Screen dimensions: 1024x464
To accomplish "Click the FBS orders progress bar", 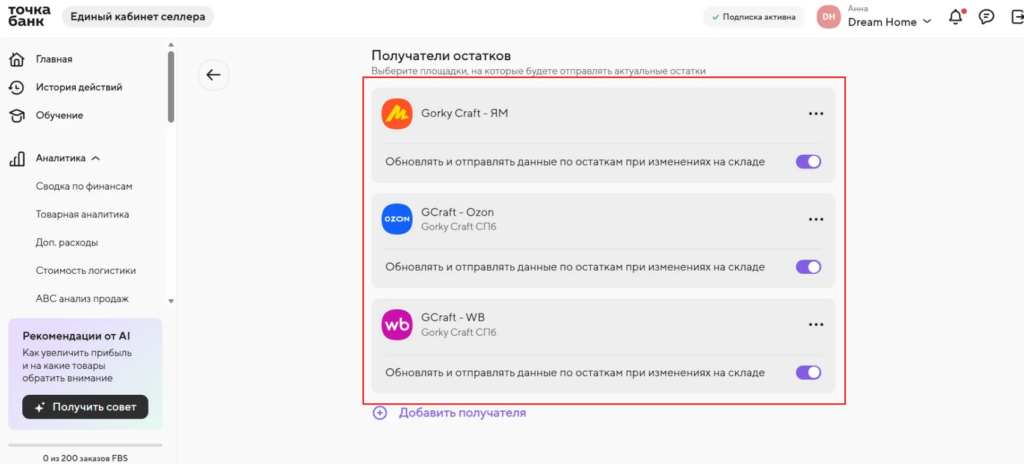I will pyautogui.click(x=85, y=445).
